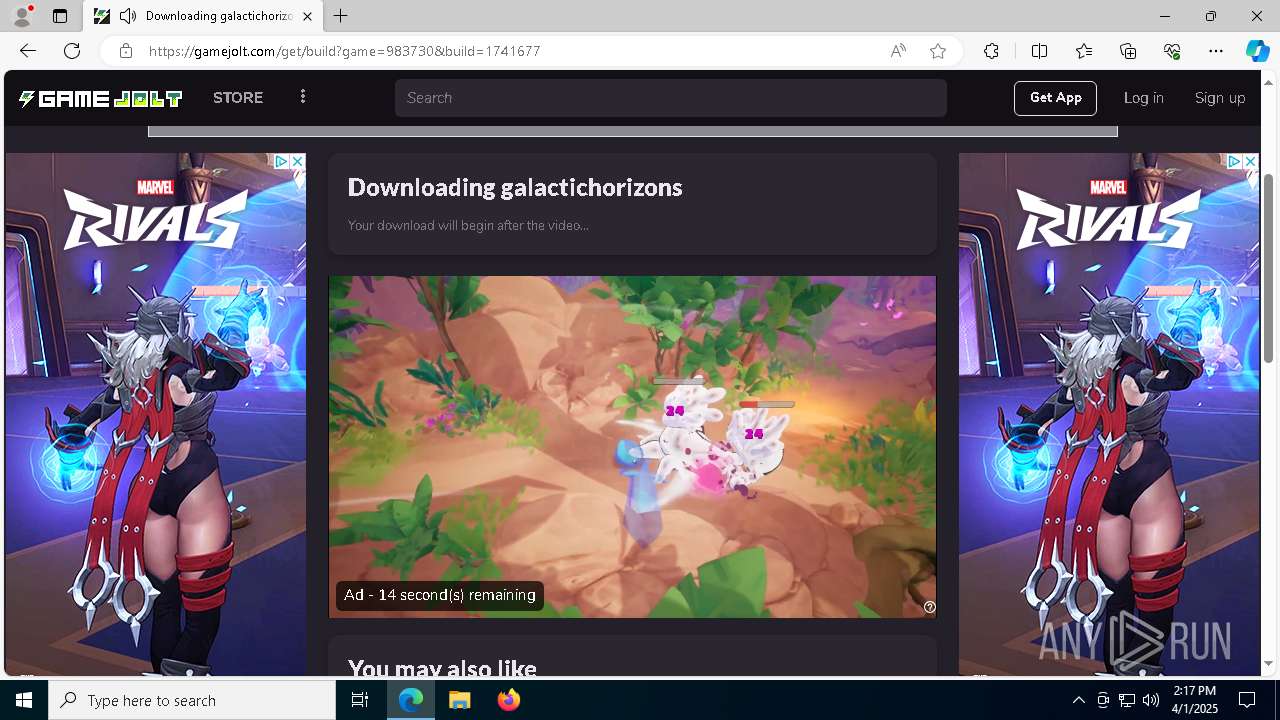Close the right Marvel Rivals ad

[x=1250, y=161]
